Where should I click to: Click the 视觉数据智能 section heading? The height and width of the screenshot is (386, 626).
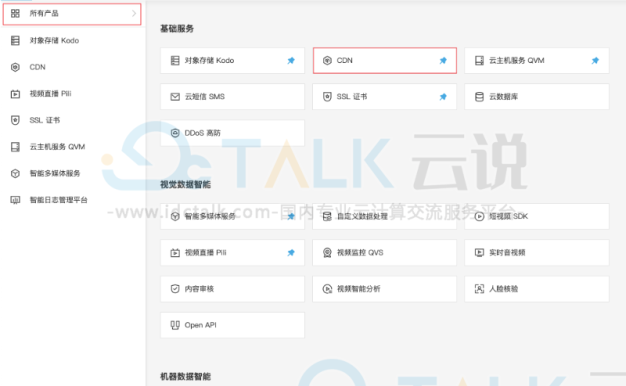click(185, 184)
